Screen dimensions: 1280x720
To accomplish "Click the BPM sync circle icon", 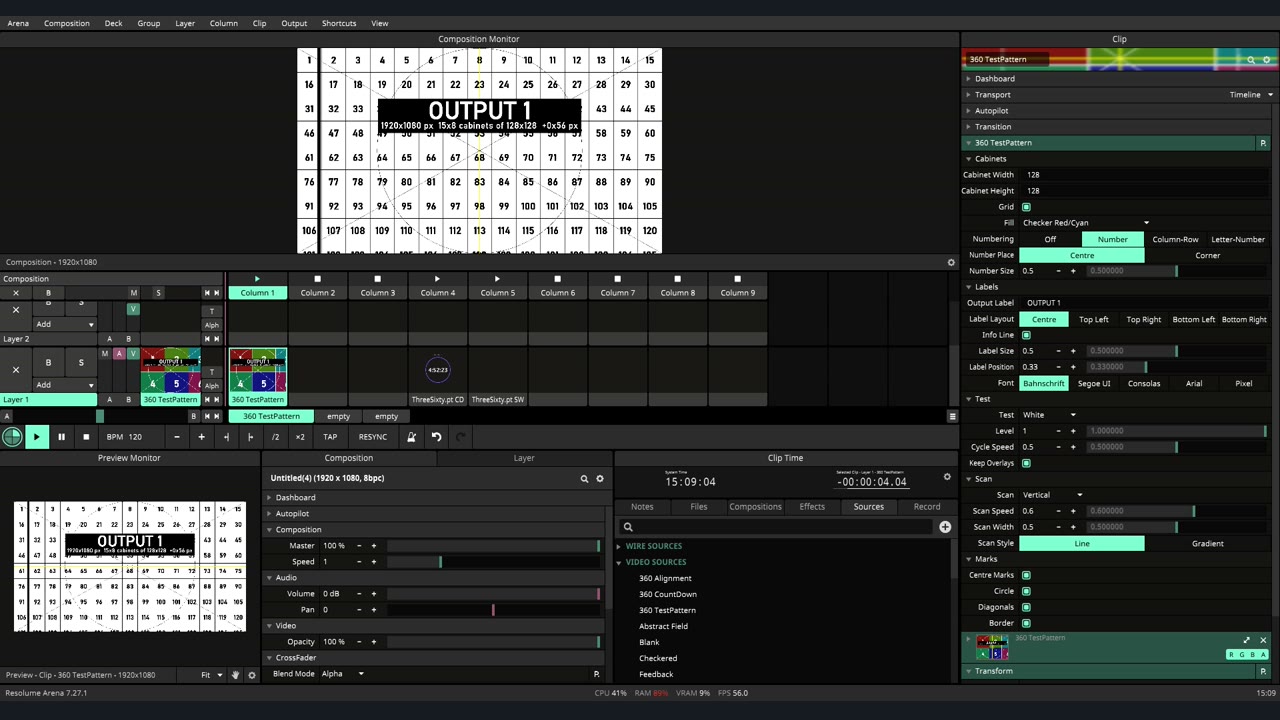I will [x=12, y=437].
